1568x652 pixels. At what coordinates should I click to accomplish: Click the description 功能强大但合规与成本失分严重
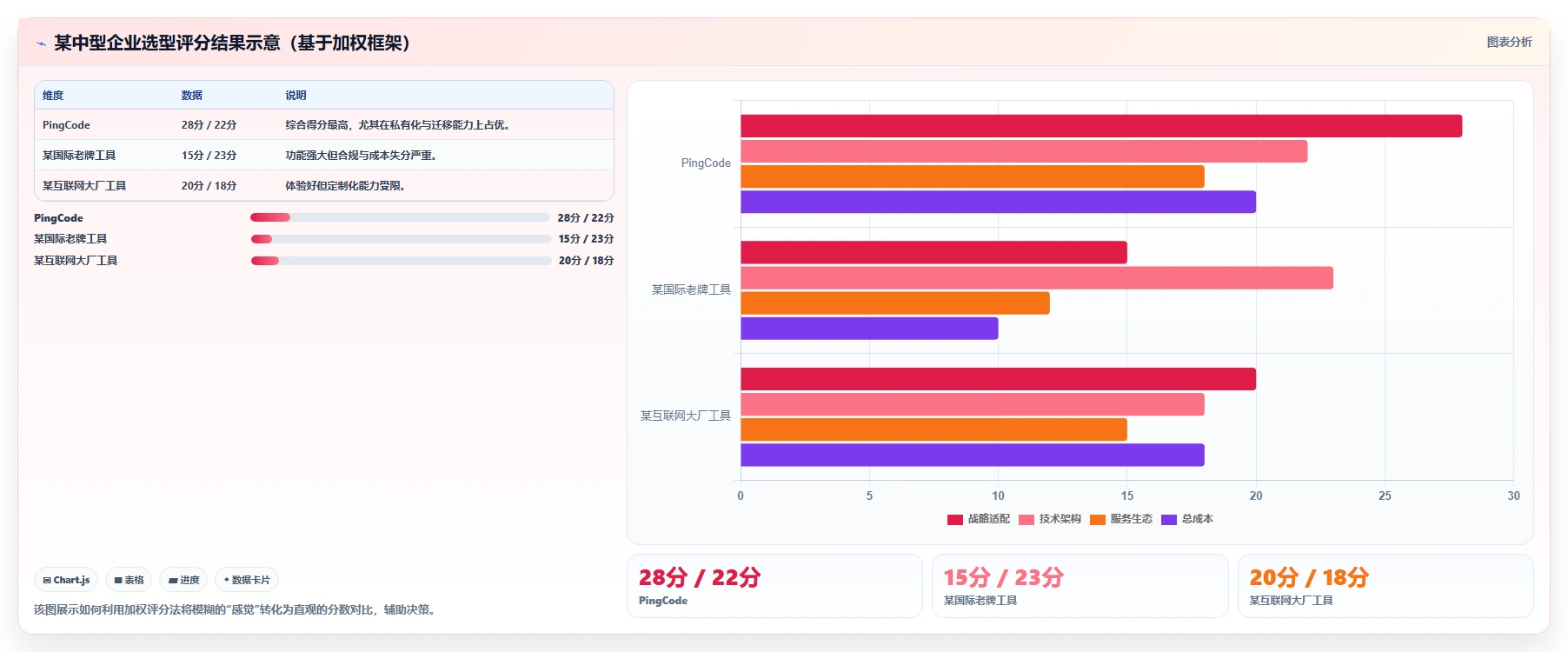tap(362, 156)
